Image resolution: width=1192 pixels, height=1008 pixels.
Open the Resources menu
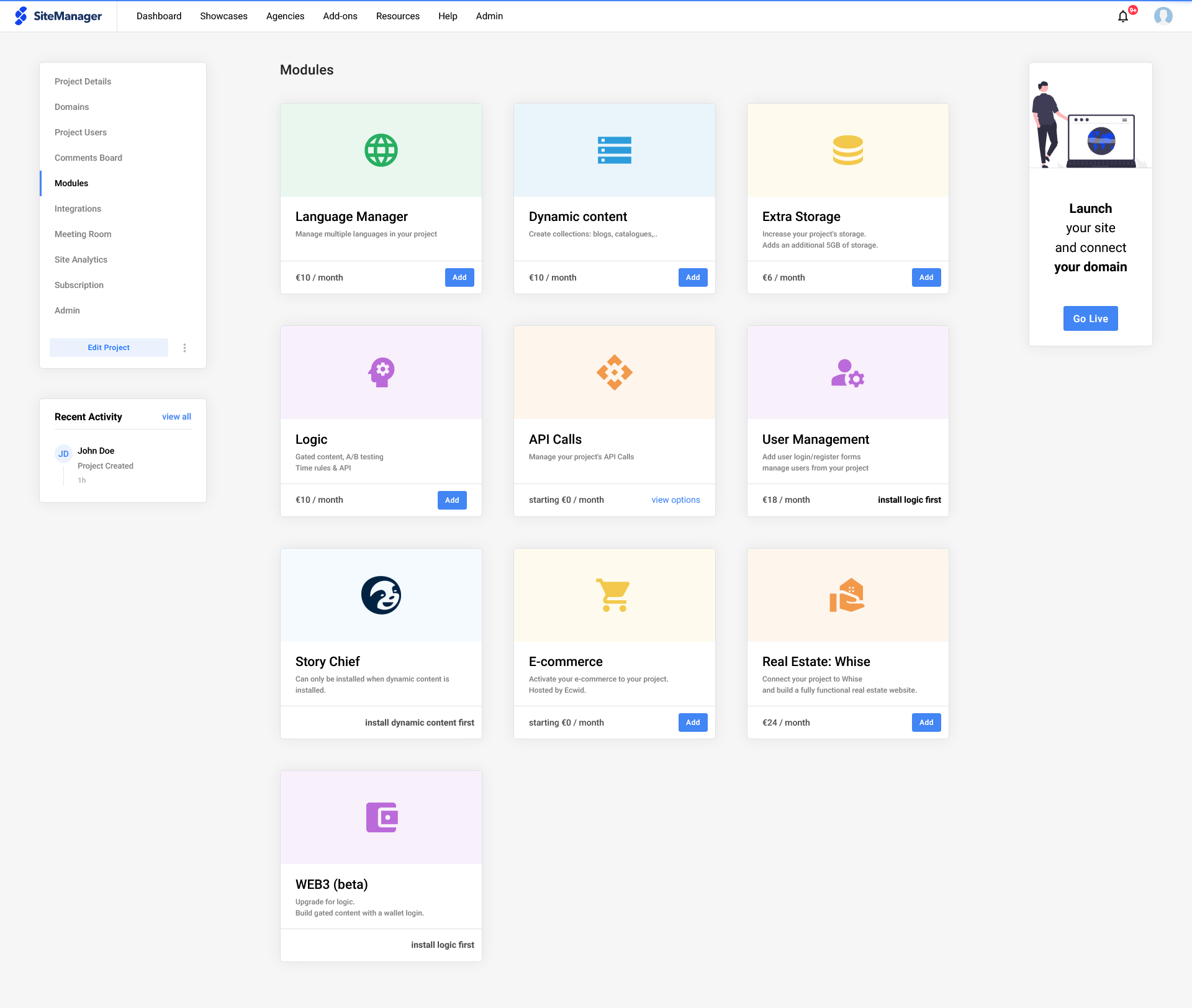tap(398, 16)
